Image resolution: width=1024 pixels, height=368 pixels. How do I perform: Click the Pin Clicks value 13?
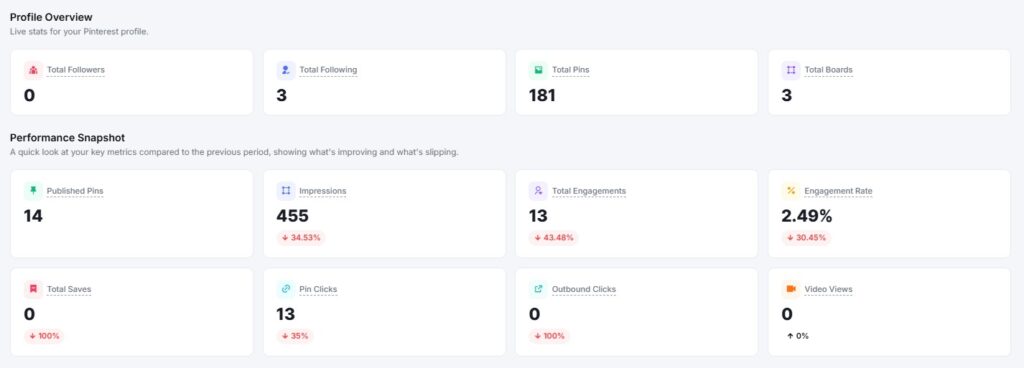285,314
